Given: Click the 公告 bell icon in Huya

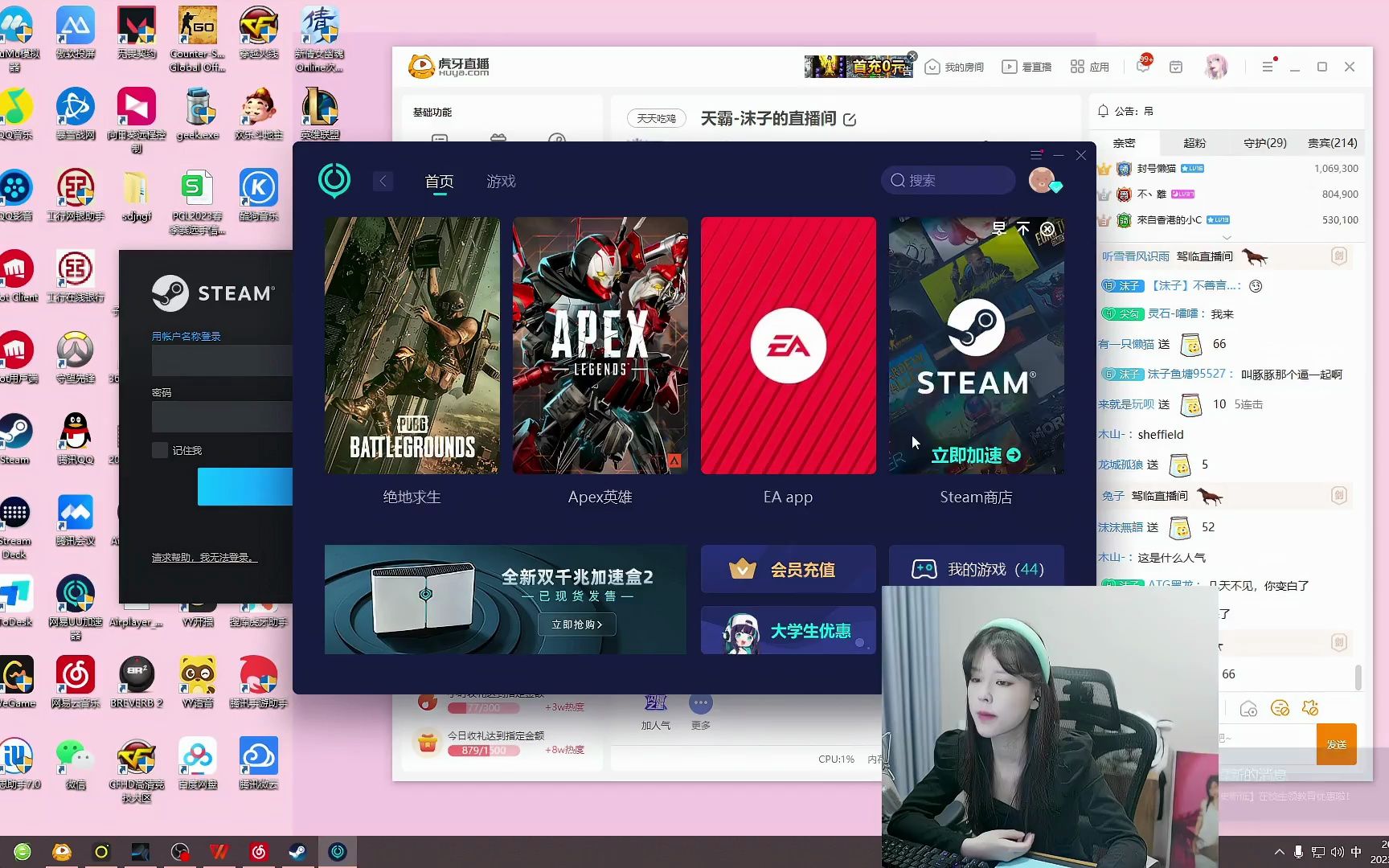Looking at the screenshot, I should pyautogui.click(x=1104, y=111).
